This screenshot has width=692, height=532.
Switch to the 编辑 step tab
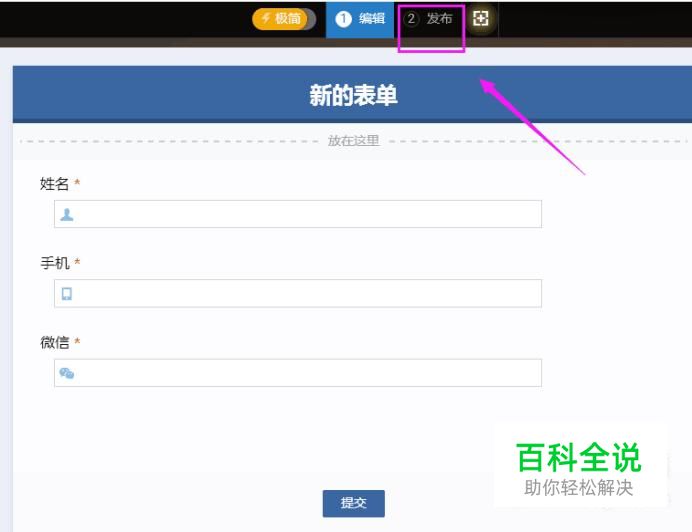click(x=360, y=19)
